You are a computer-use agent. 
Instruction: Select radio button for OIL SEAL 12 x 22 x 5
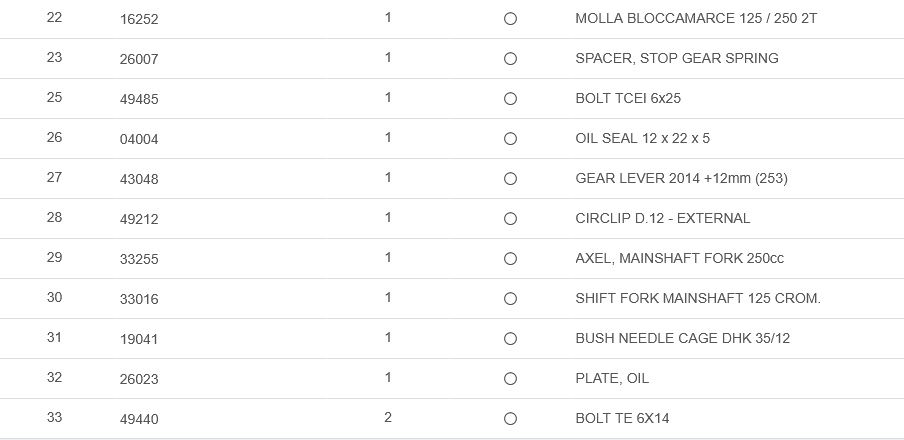(x=510, y=139)
